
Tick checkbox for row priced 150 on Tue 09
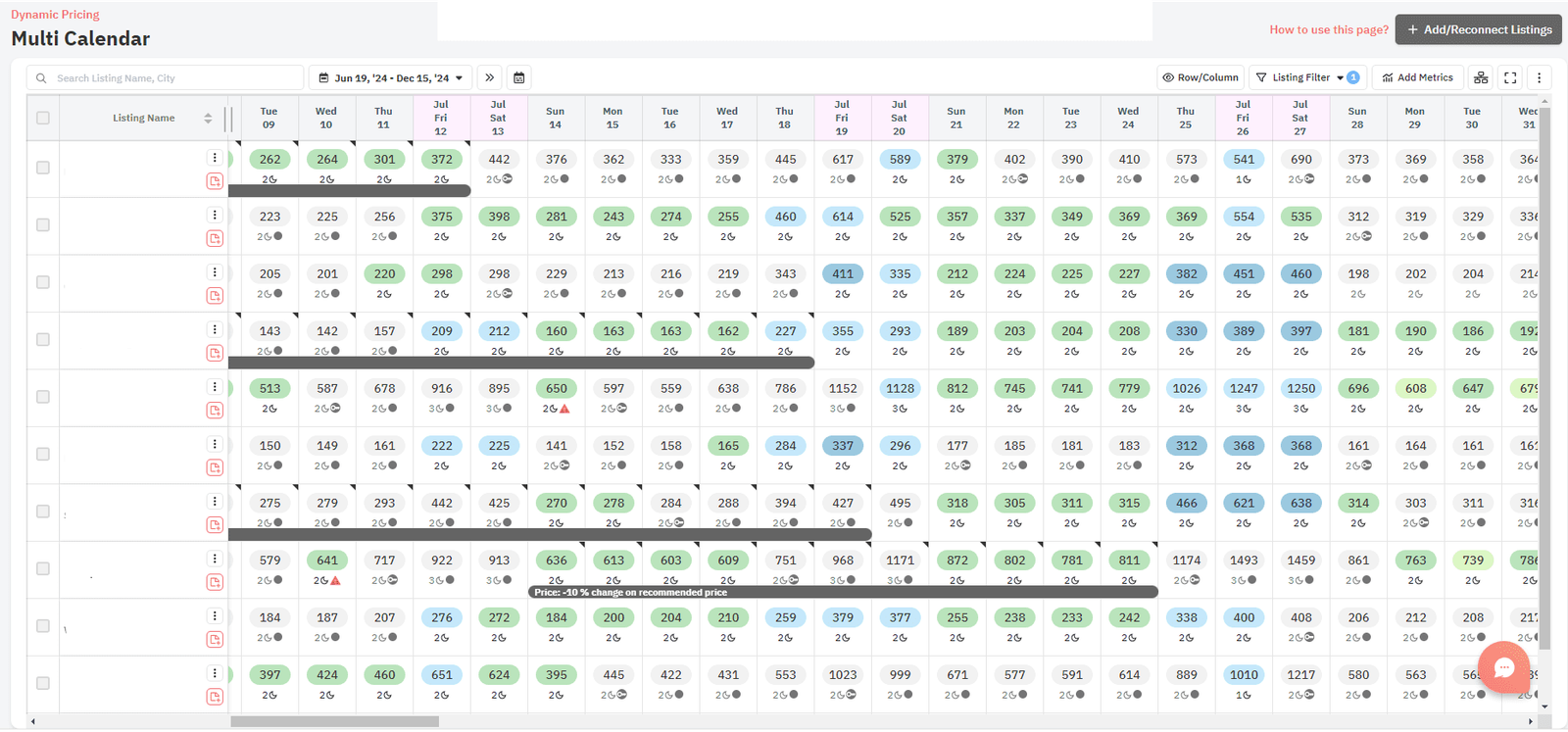tap(43, 454)
